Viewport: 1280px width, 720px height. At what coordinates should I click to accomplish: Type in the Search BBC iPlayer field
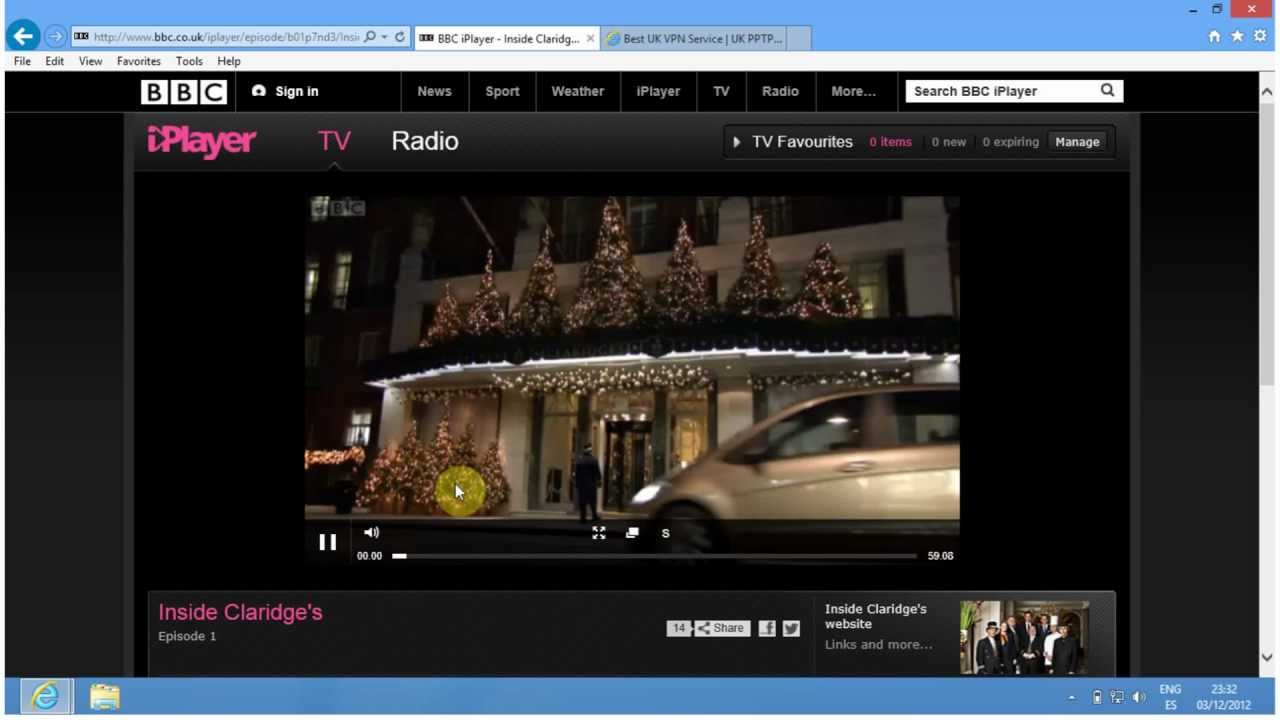[1000, 91]
